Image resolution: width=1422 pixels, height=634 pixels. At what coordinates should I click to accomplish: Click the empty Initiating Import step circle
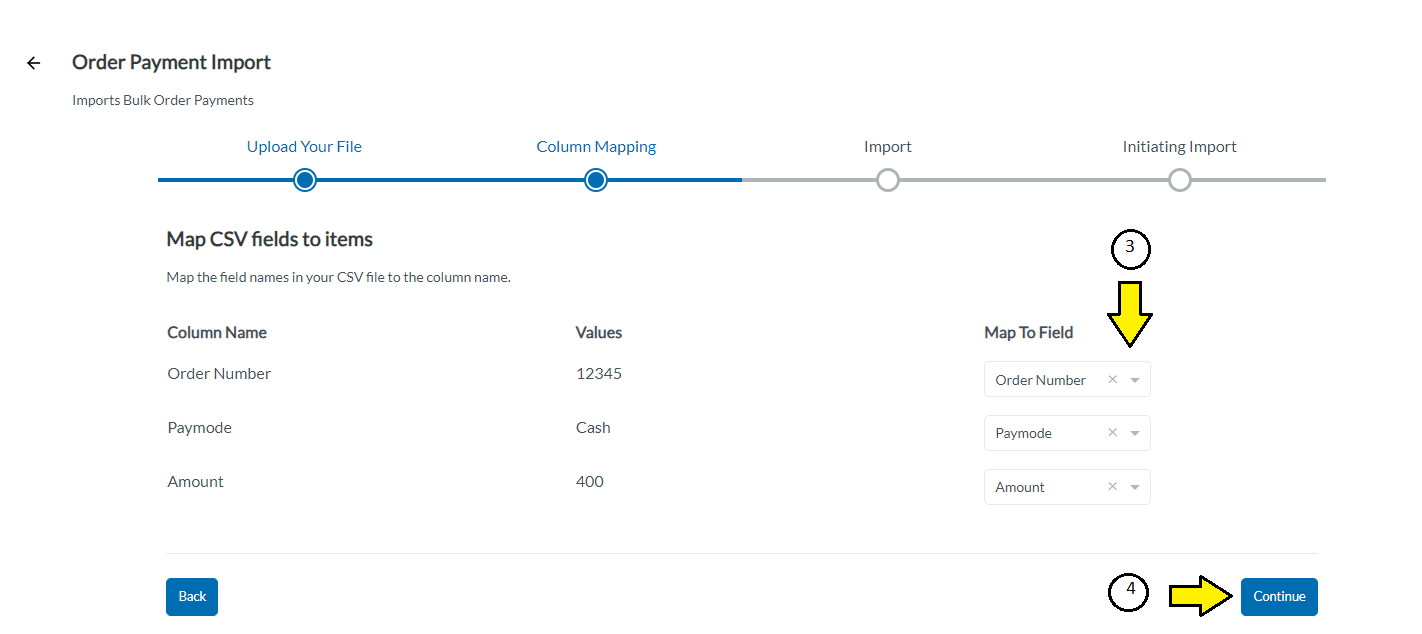point(1179,180)
